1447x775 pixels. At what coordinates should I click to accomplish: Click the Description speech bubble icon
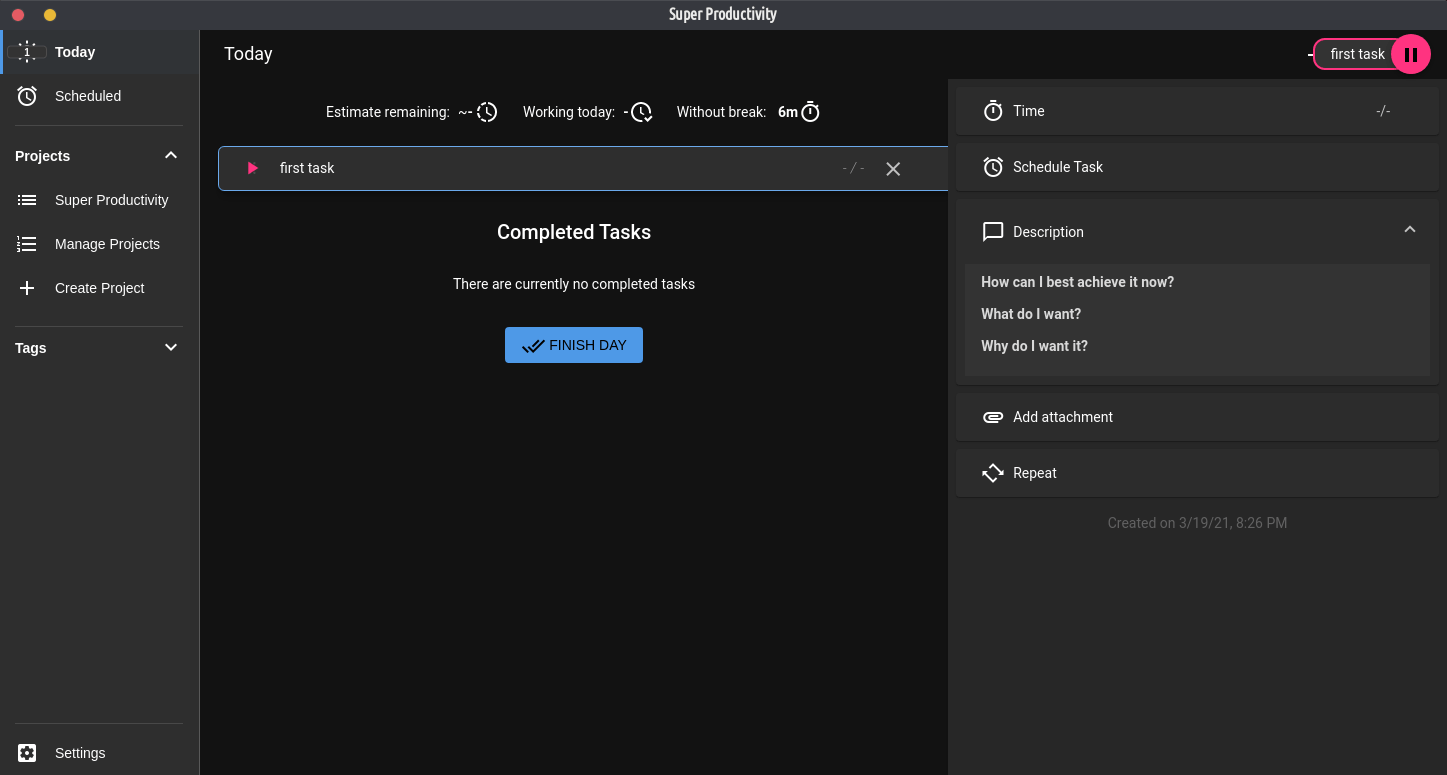(993, 232)
